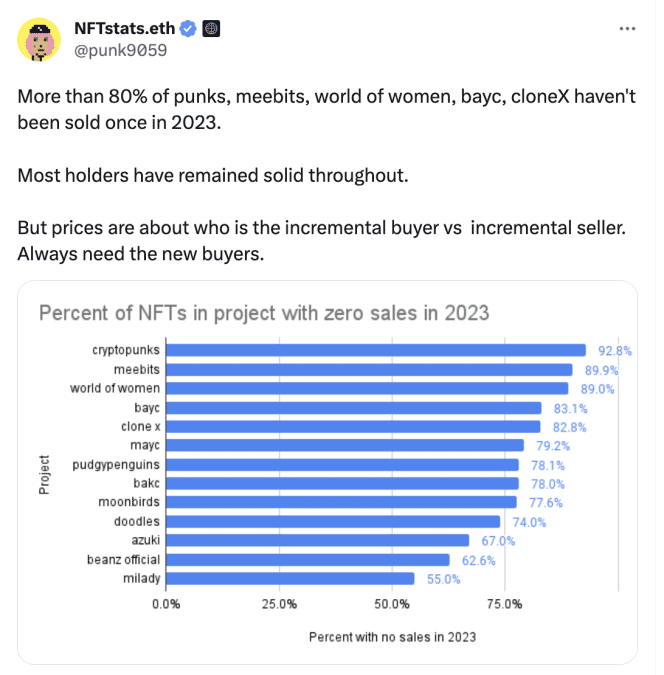Click the vertical 'Project' axis label
Image resolution: width=664 pixels, height=675 pixels.
45,474
